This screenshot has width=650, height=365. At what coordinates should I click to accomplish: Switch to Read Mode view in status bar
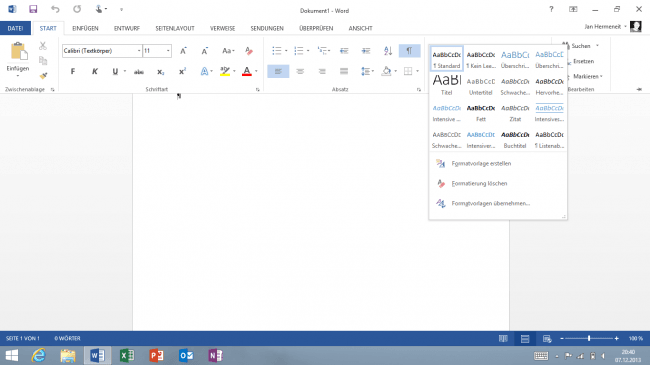(503, 338)
